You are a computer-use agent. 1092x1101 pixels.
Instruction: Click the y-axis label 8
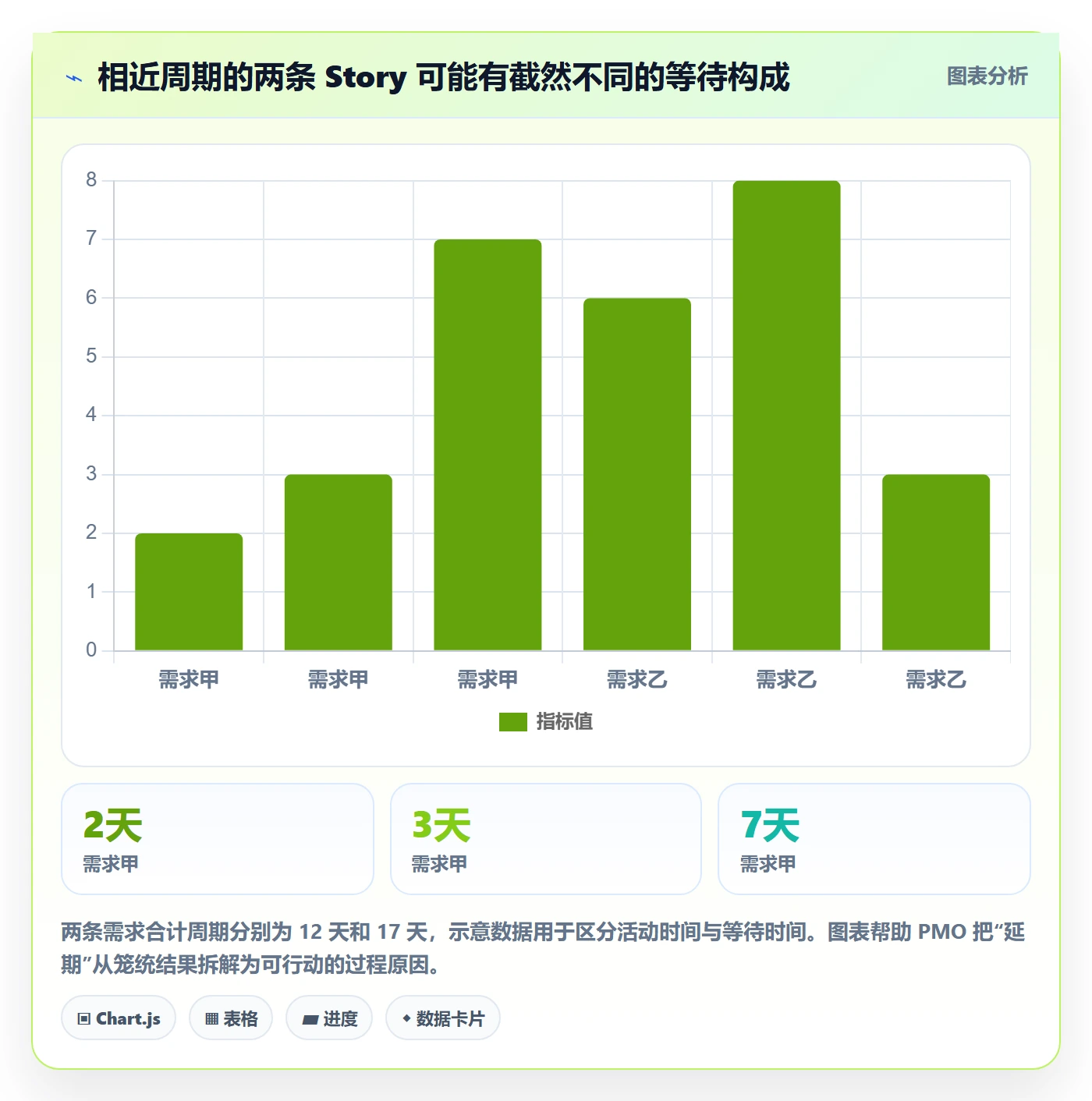coord(91,180)
